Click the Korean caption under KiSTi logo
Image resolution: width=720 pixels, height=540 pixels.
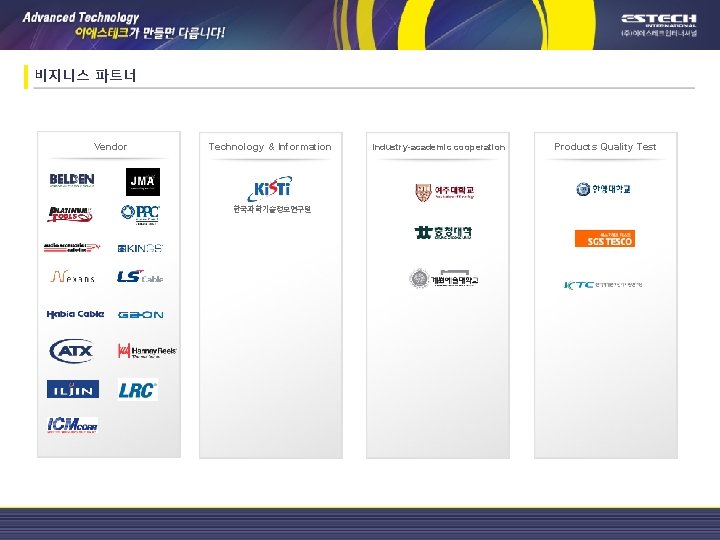[x=272, y=209]
